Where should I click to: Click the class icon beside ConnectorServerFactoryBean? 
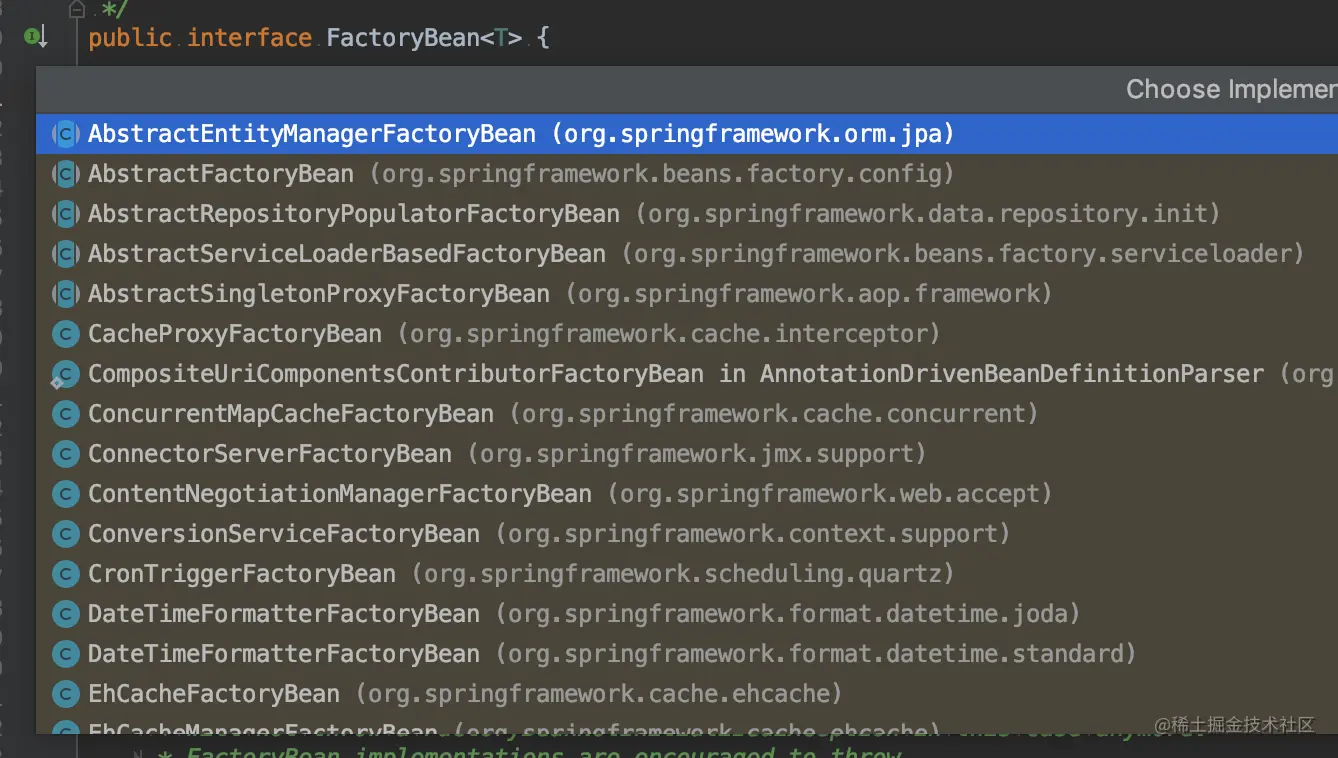64,453
